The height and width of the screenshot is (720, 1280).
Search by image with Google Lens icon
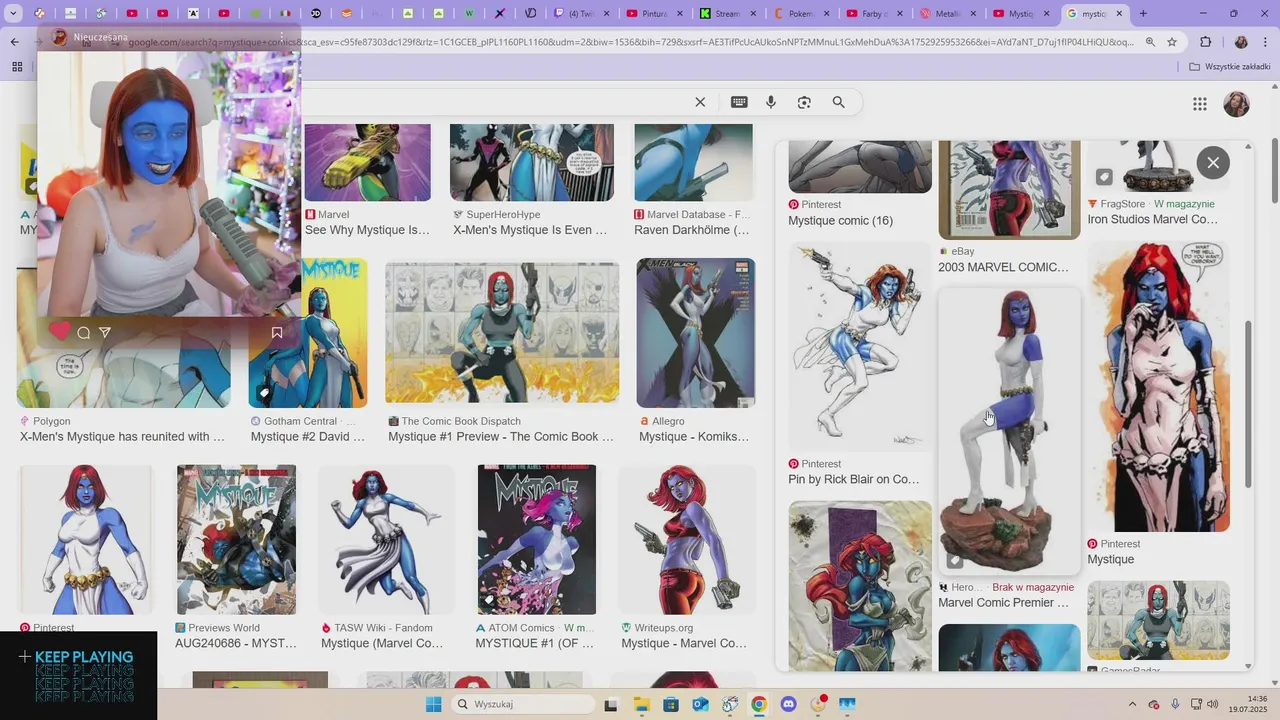click(804, 102)
